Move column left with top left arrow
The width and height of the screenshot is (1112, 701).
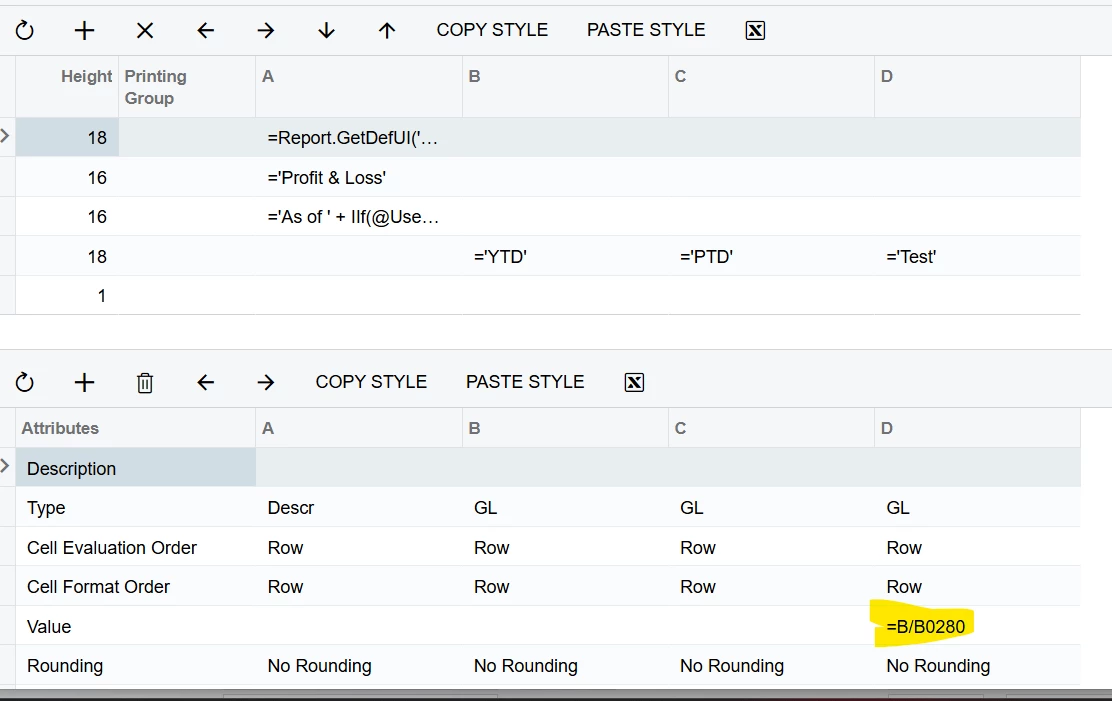(x=206, y=31)
